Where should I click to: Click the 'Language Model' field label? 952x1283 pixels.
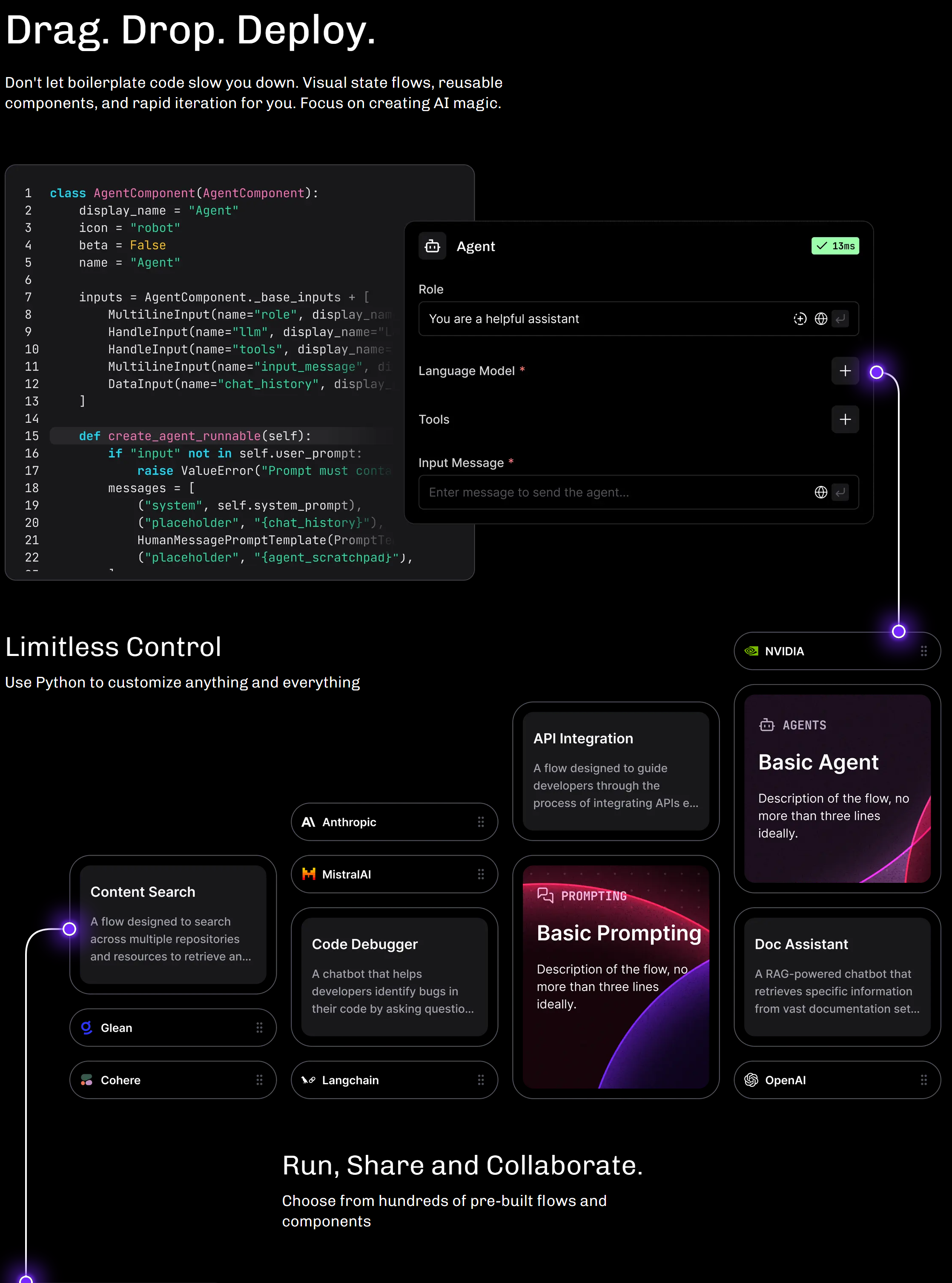pyautogui.click(x=466, y=371)
